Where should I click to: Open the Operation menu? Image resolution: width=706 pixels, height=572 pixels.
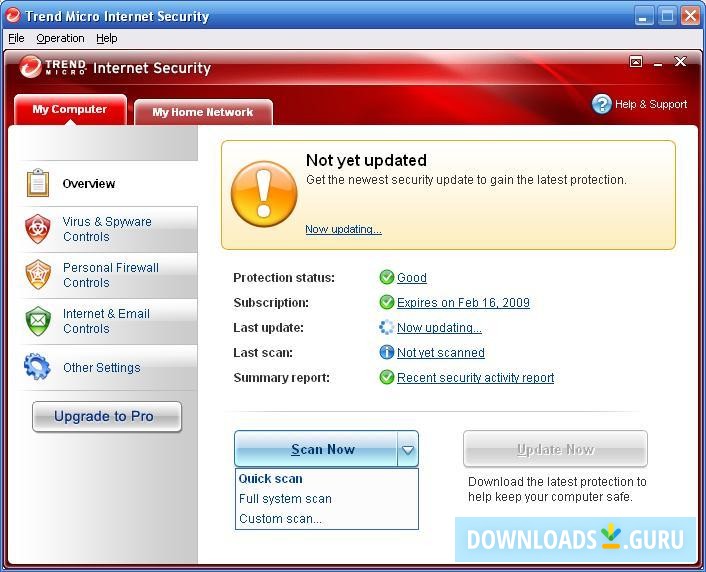click(x=60, y=38)
